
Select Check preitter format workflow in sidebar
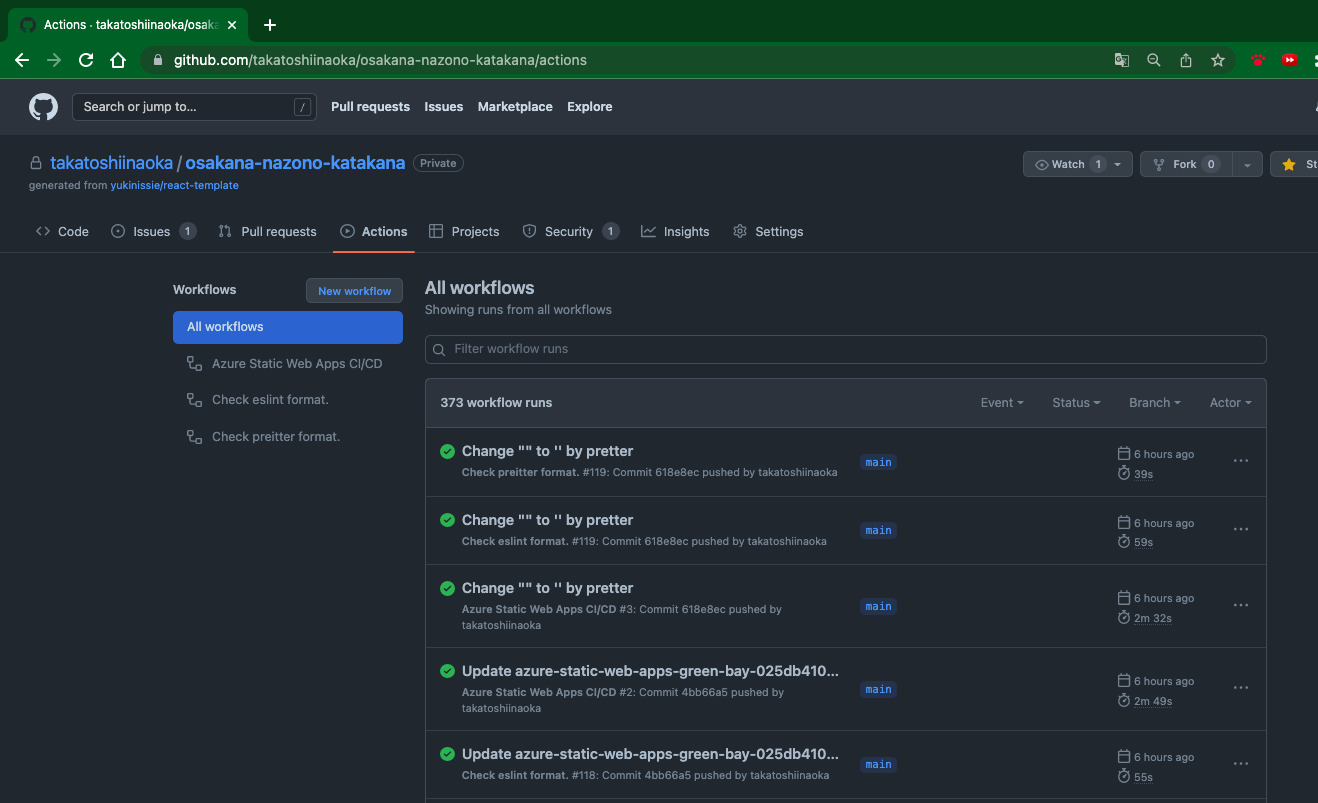(x=288, y=437)
